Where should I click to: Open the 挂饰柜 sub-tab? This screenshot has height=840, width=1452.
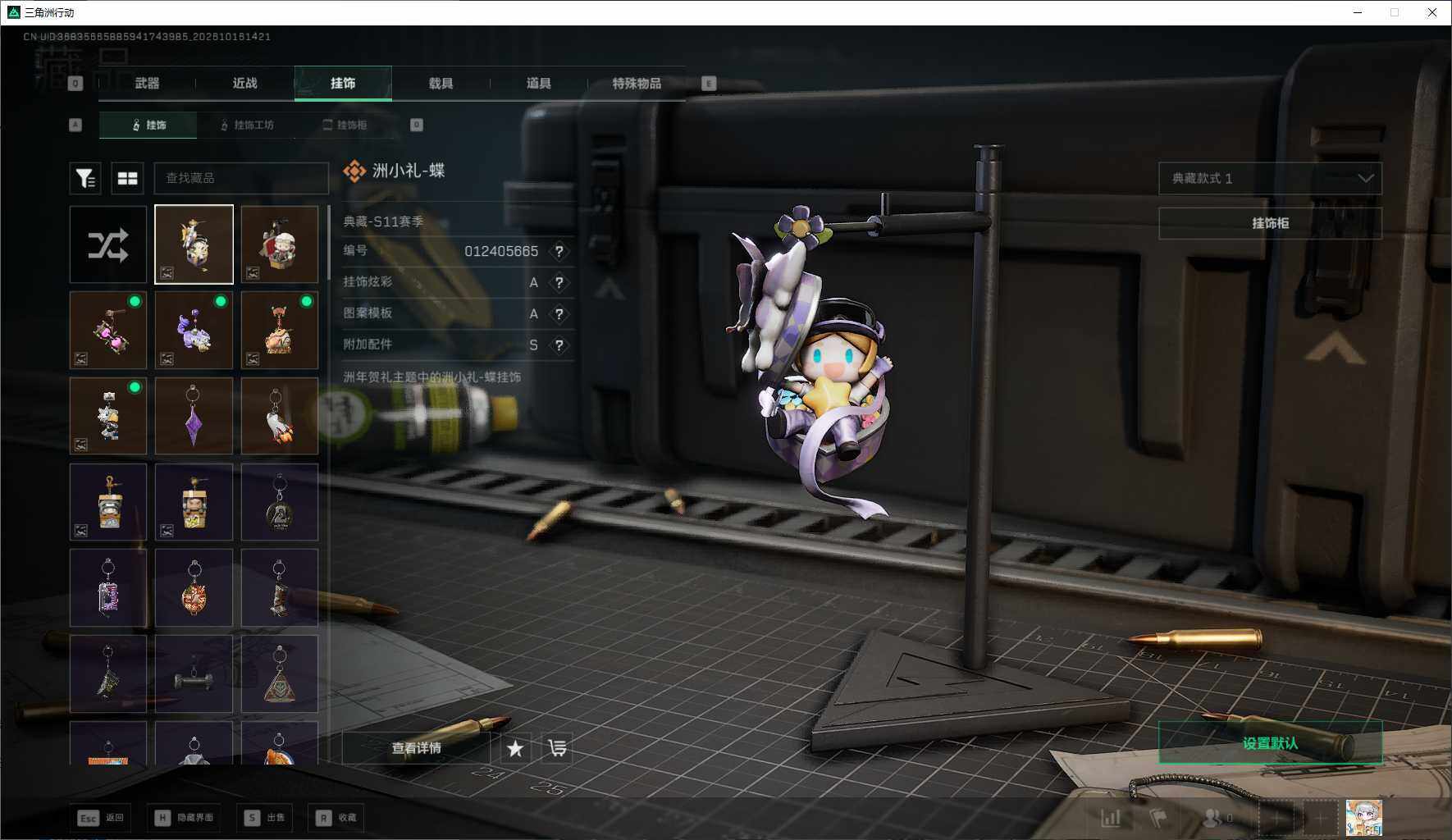(345, 125)
